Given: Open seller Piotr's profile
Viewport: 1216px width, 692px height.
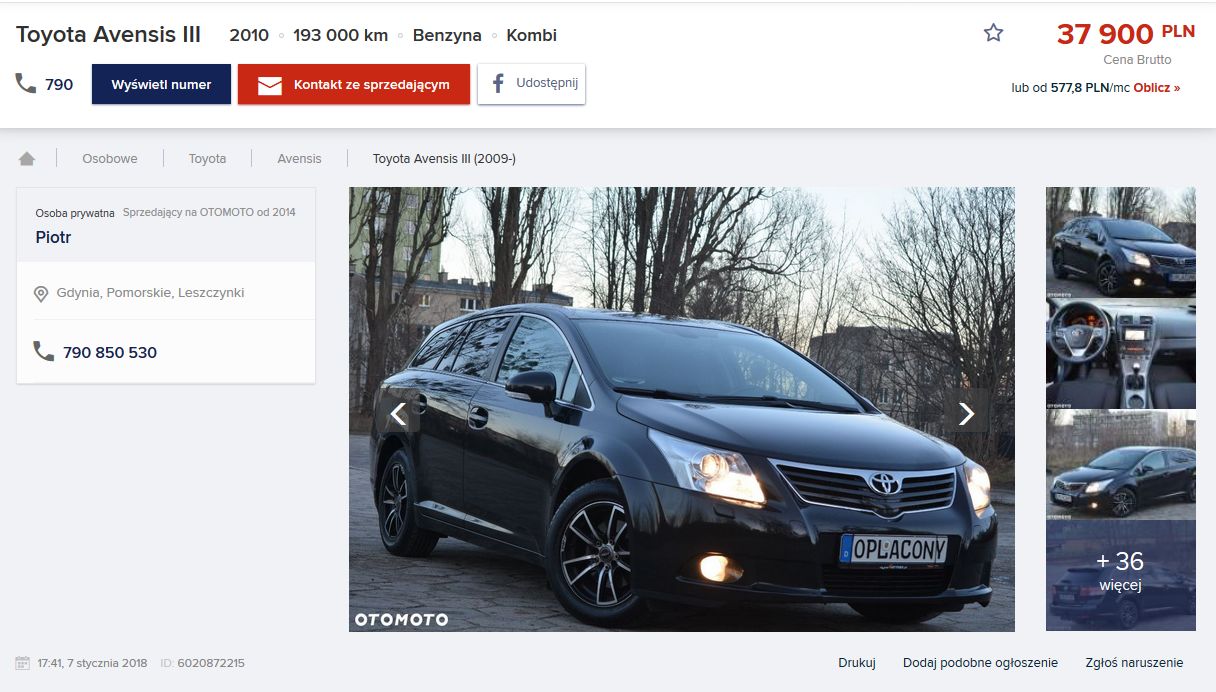Looking at the screenshot, I should (x=53, y=237).
